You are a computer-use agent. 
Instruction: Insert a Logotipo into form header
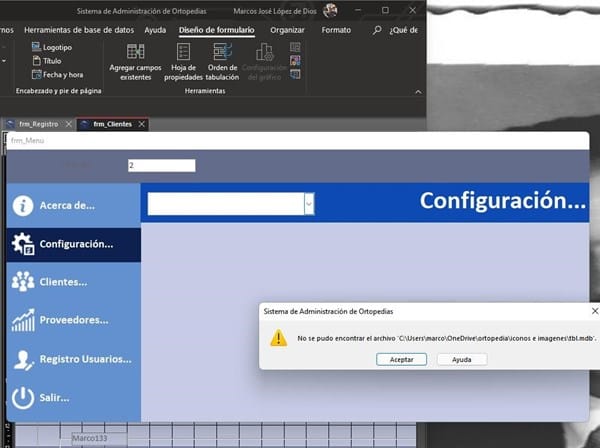tap(52, 47)
